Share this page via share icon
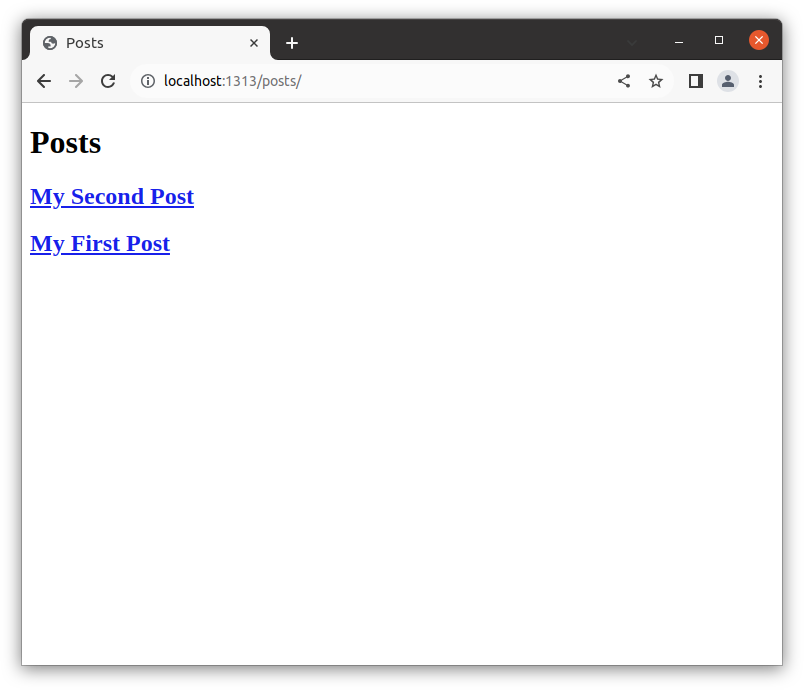This screenshot has height=690, width=804. coord(624,81)
